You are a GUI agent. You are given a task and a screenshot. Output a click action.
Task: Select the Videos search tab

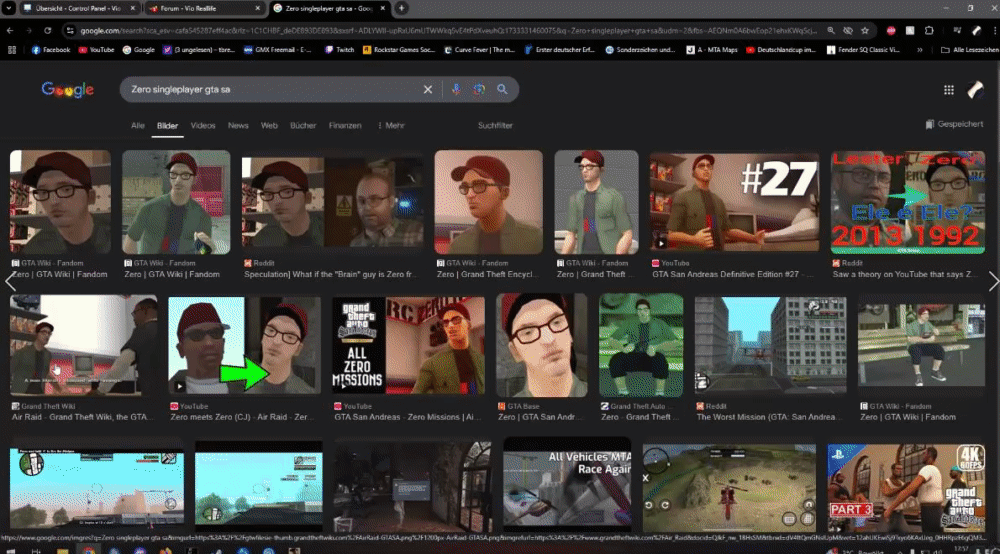point(203,126)
